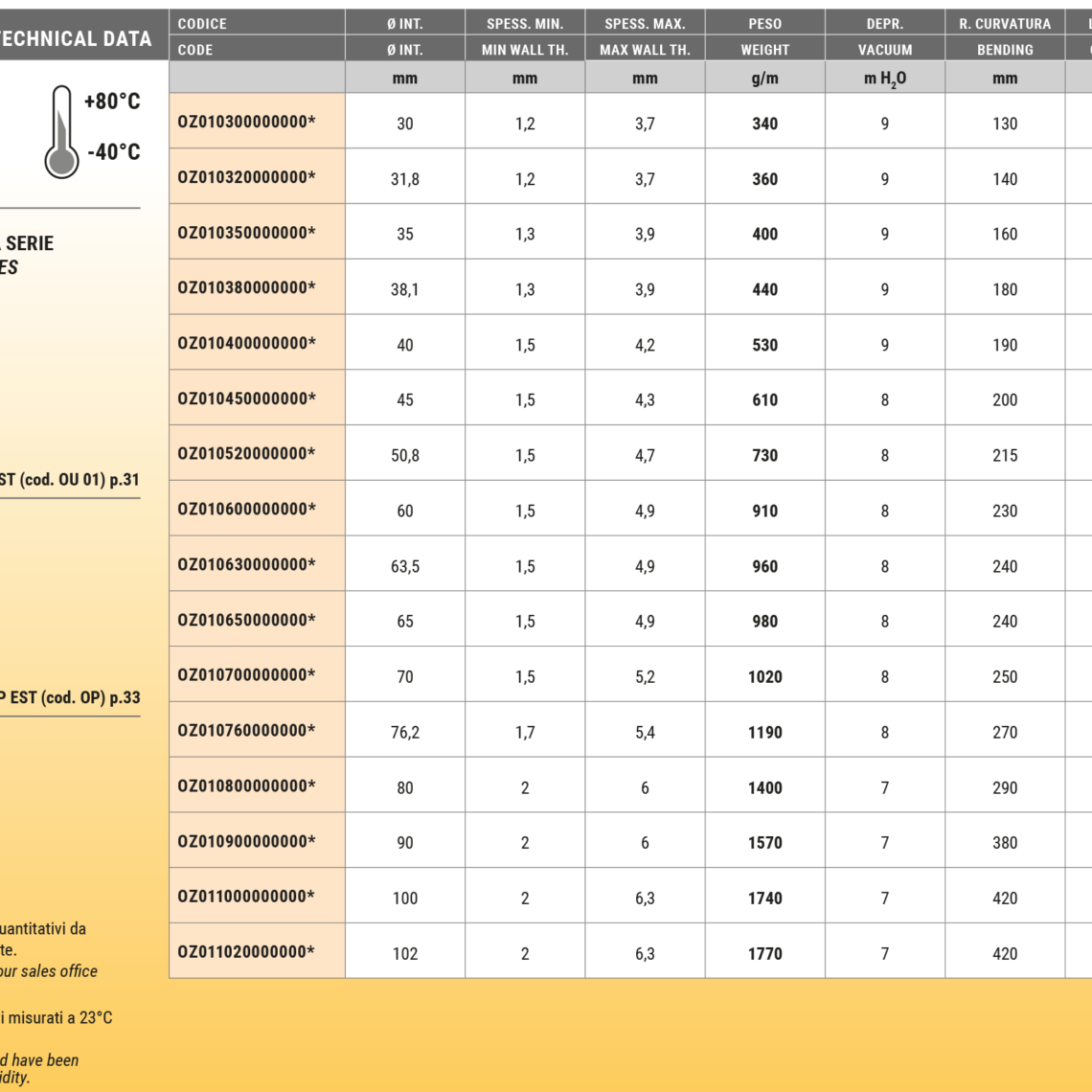The height and width of the screenshot is (1092, 1092).
Task: Click the PESO weight column header
Action: (x=764, y=23)
